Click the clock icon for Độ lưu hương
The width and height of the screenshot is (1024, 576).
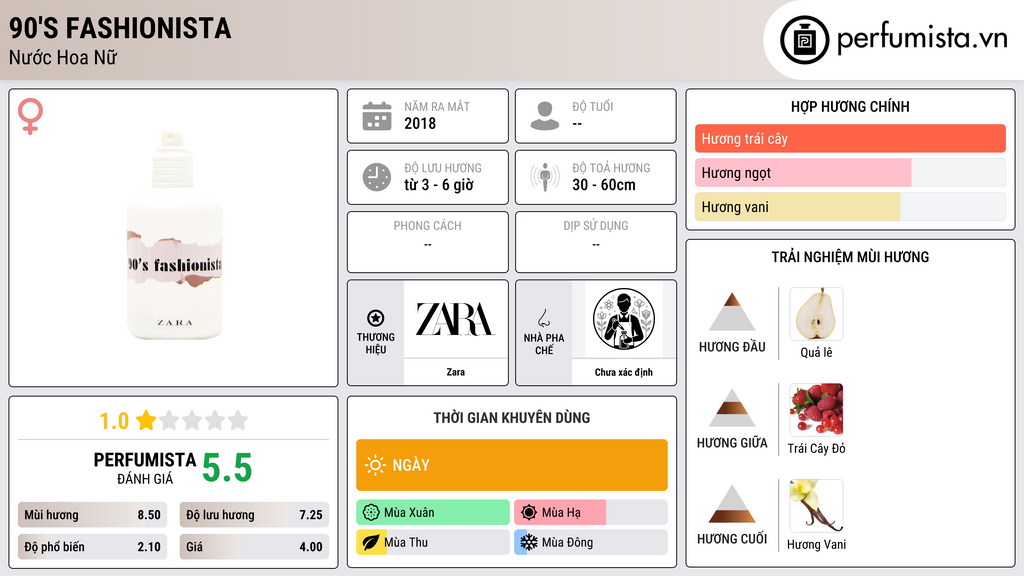(377, 177)
